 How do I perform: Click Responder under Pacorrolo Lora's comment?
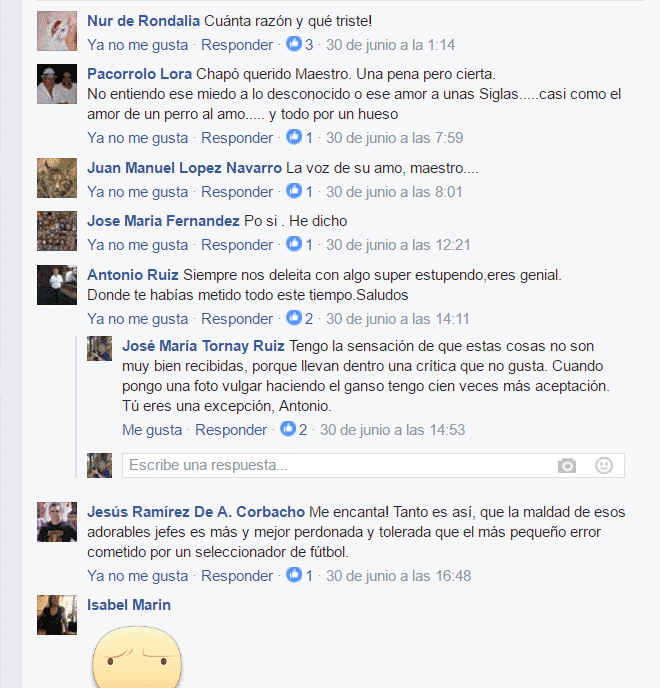coord(237,138)
